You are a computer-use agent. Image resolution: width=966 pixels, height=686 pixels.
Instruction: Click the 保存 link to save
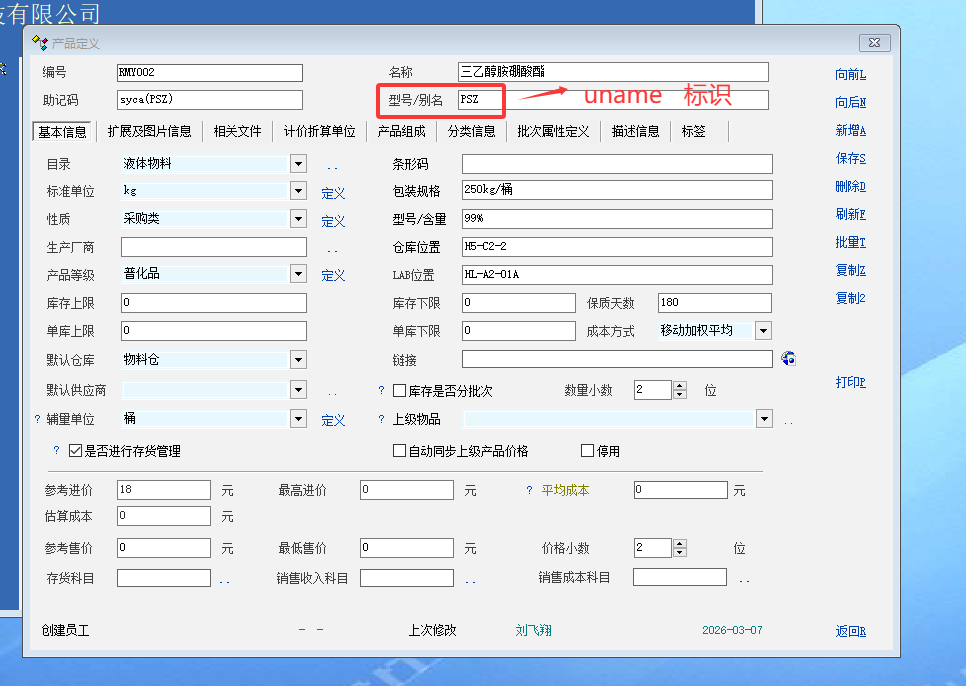(x=850, y=158)
